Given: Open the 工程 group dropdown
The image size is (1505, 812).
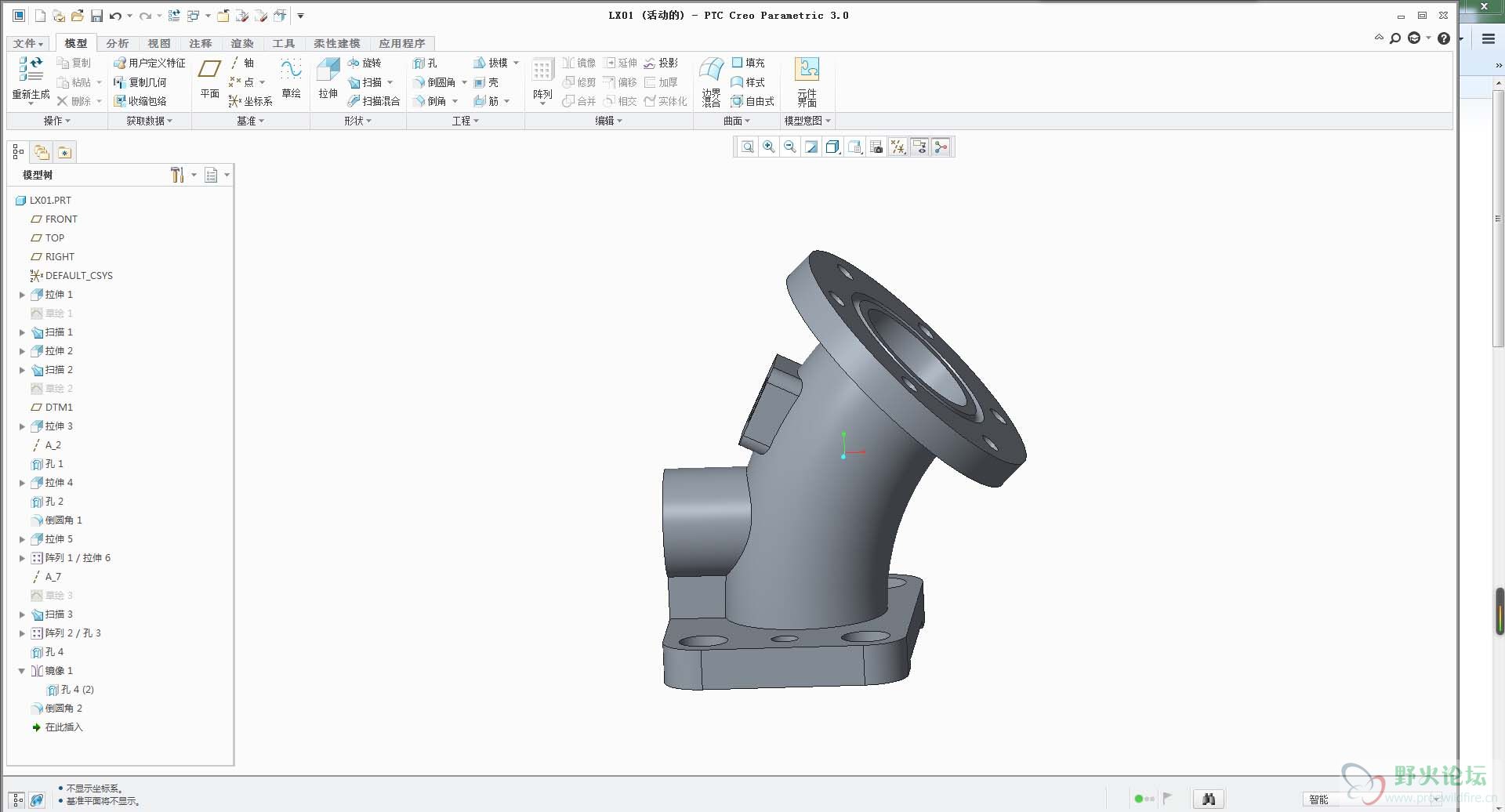Looking at the screenshot, I should 466,121.
